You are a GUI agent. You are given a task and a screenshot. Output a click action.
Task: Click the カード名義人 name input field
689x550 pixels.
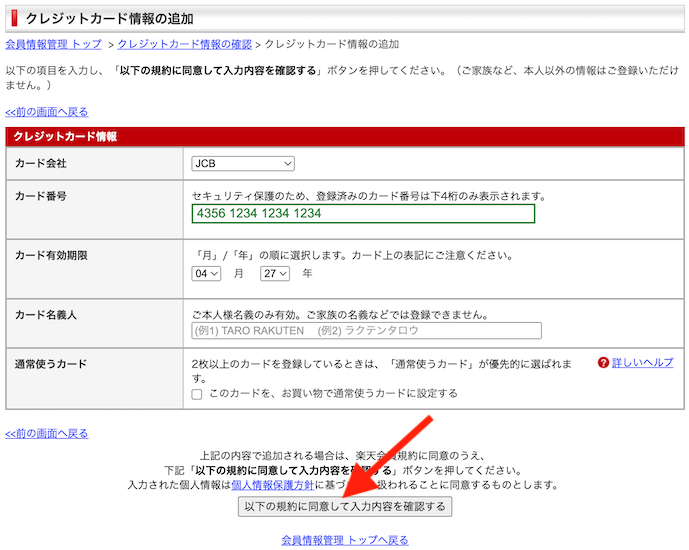[366, 331]
